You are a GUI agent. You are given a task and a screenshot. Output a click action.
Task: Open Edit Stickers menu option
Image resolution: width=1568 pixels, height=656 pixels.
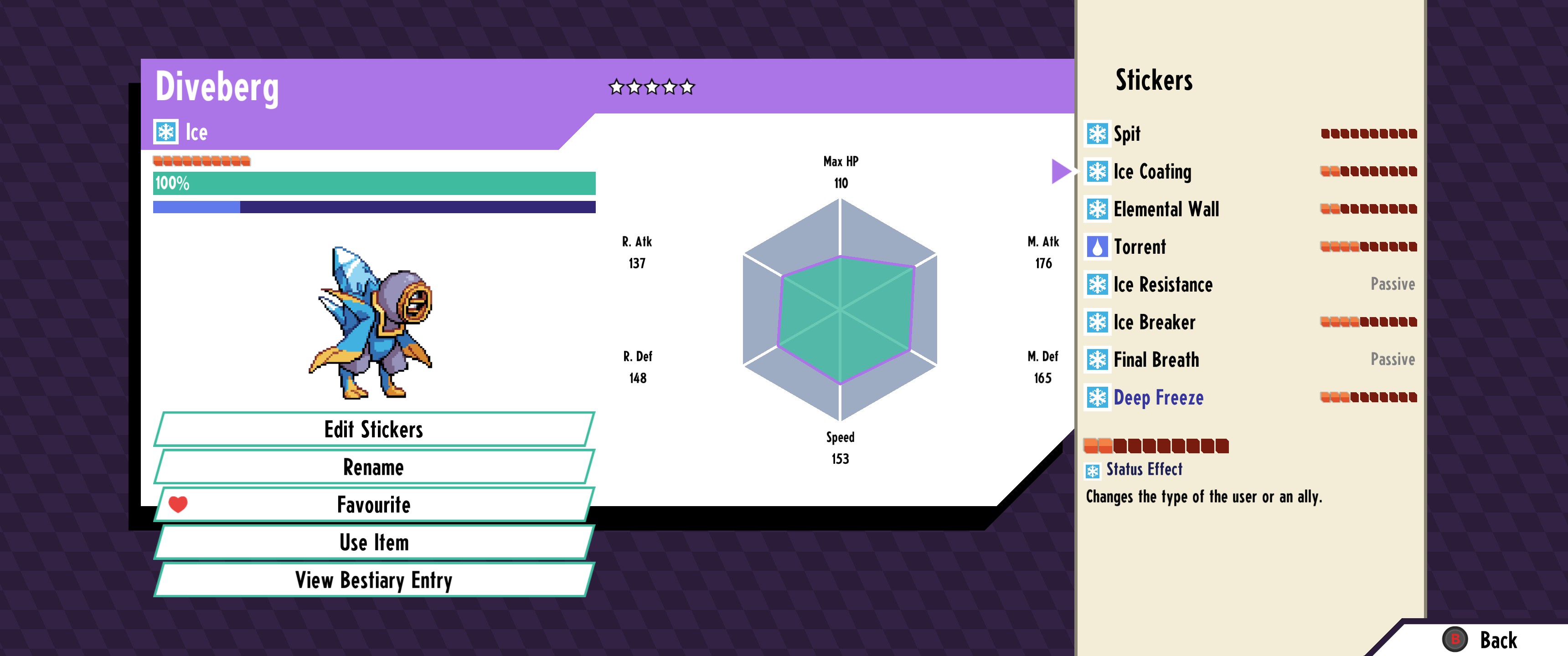point(373,430)
